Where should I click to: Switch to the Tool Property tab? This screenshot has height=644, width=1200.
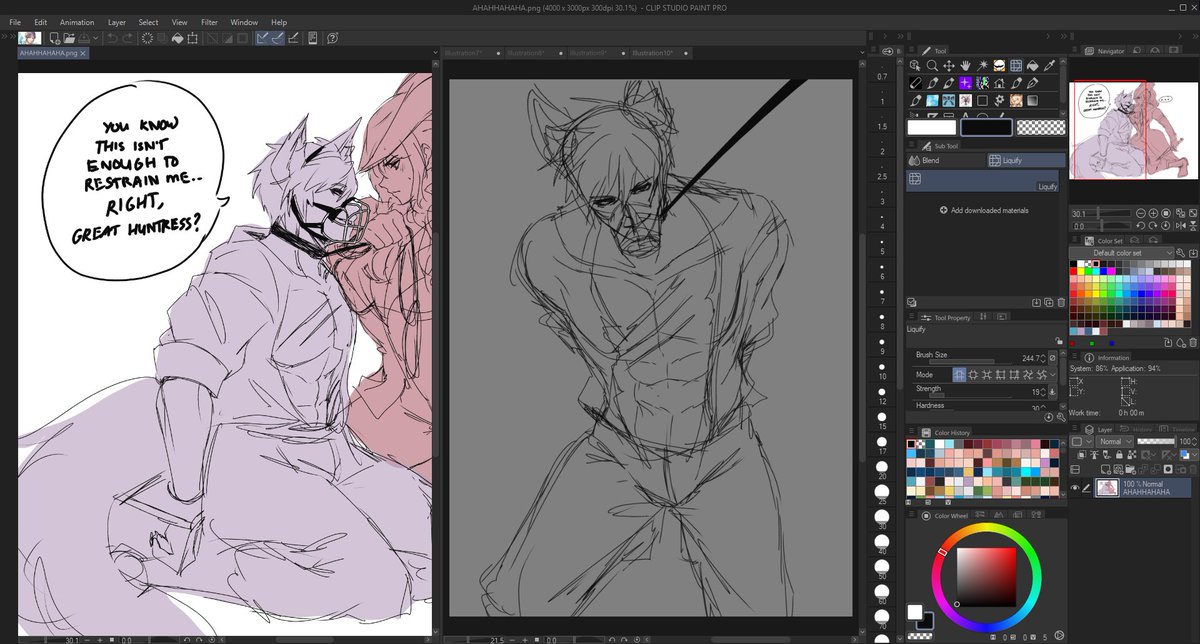click(x=945, y=317)
